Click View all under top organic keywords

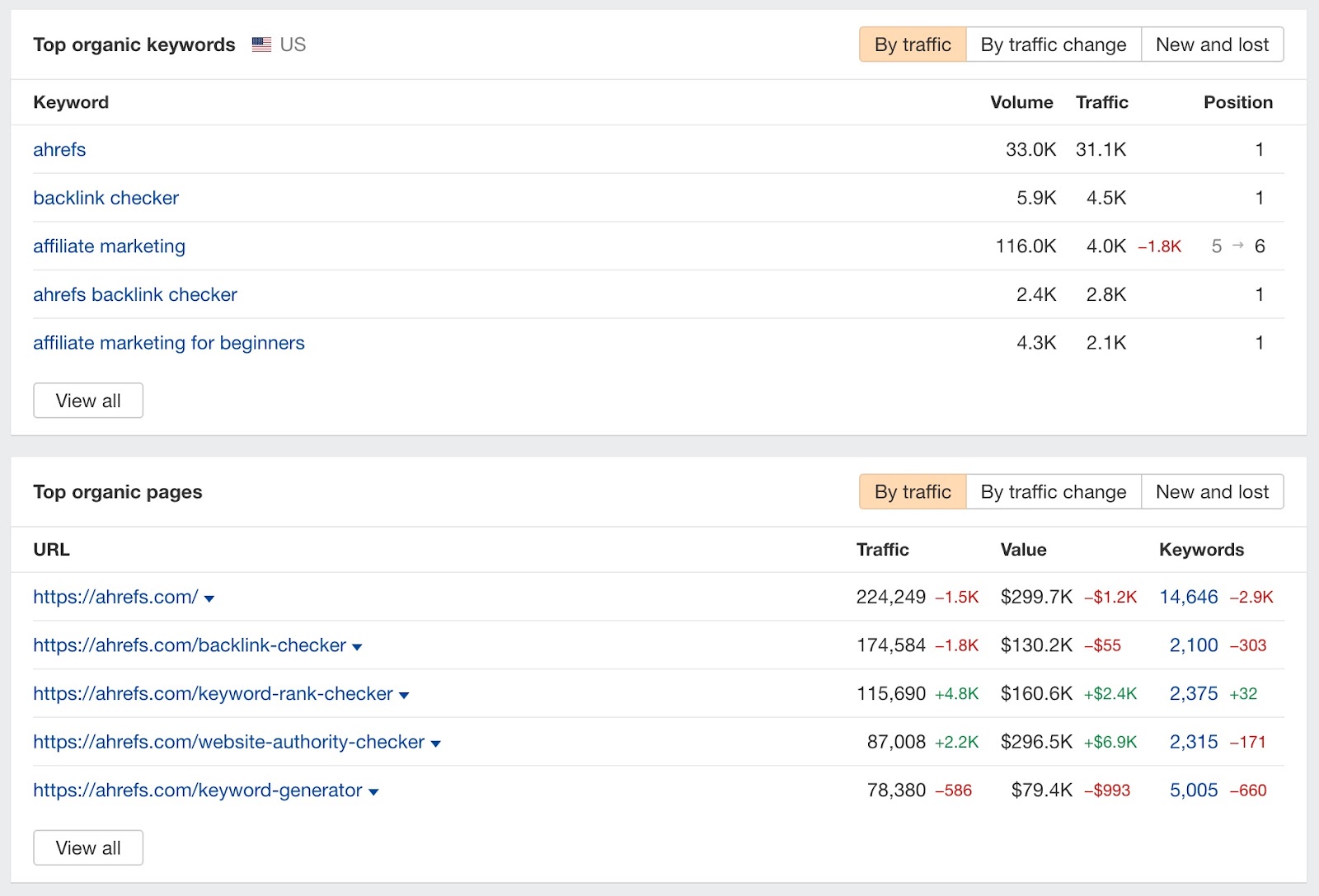[x=87, y=400]
